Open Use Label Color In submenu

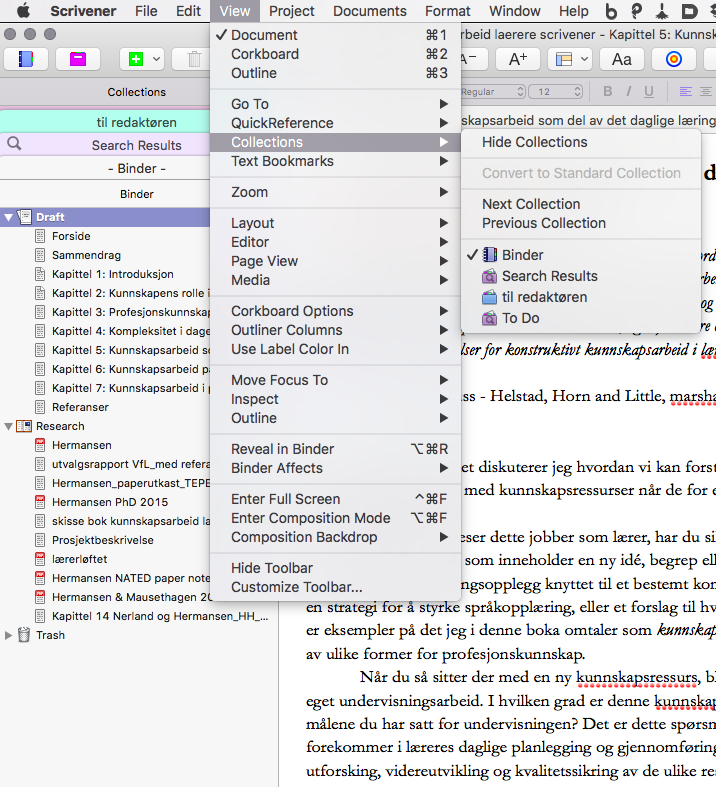(x=335, y=349)
